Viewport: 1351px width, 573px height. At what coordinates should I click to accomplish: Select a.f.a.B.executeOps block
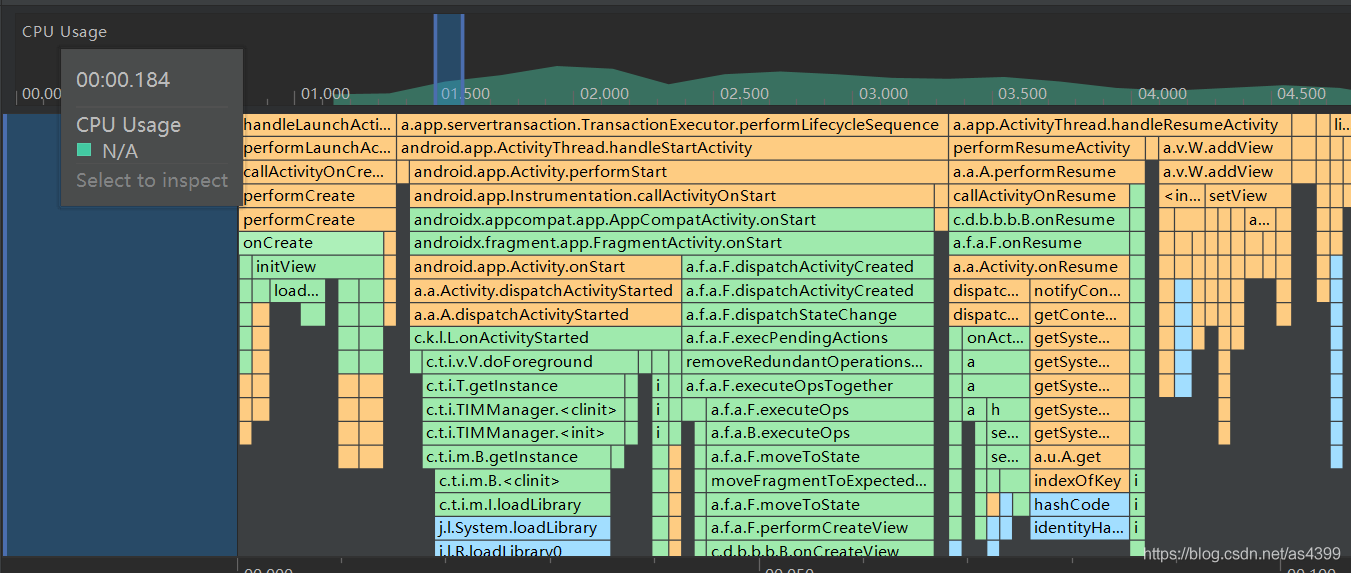820,433
